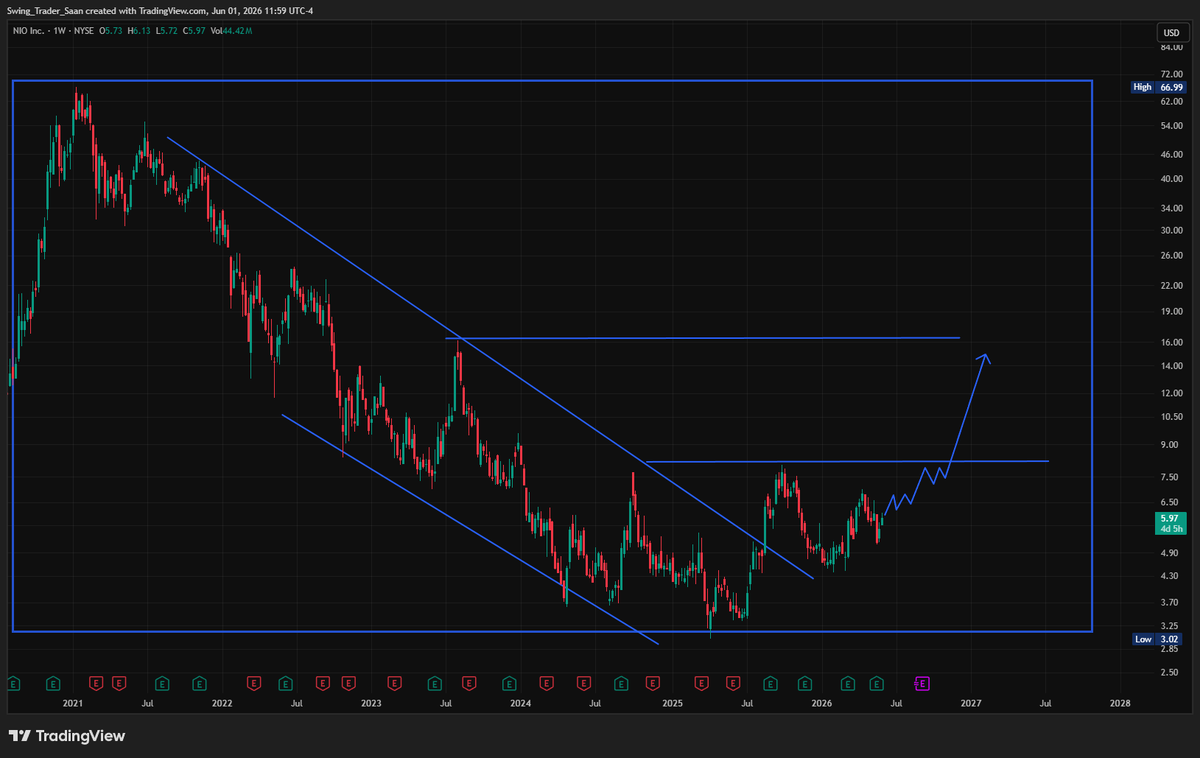Image resolution: width=1200 pixels, height=758 pixels.
Task: Click the 3.25 price axis label
Action: (1169, 626)
